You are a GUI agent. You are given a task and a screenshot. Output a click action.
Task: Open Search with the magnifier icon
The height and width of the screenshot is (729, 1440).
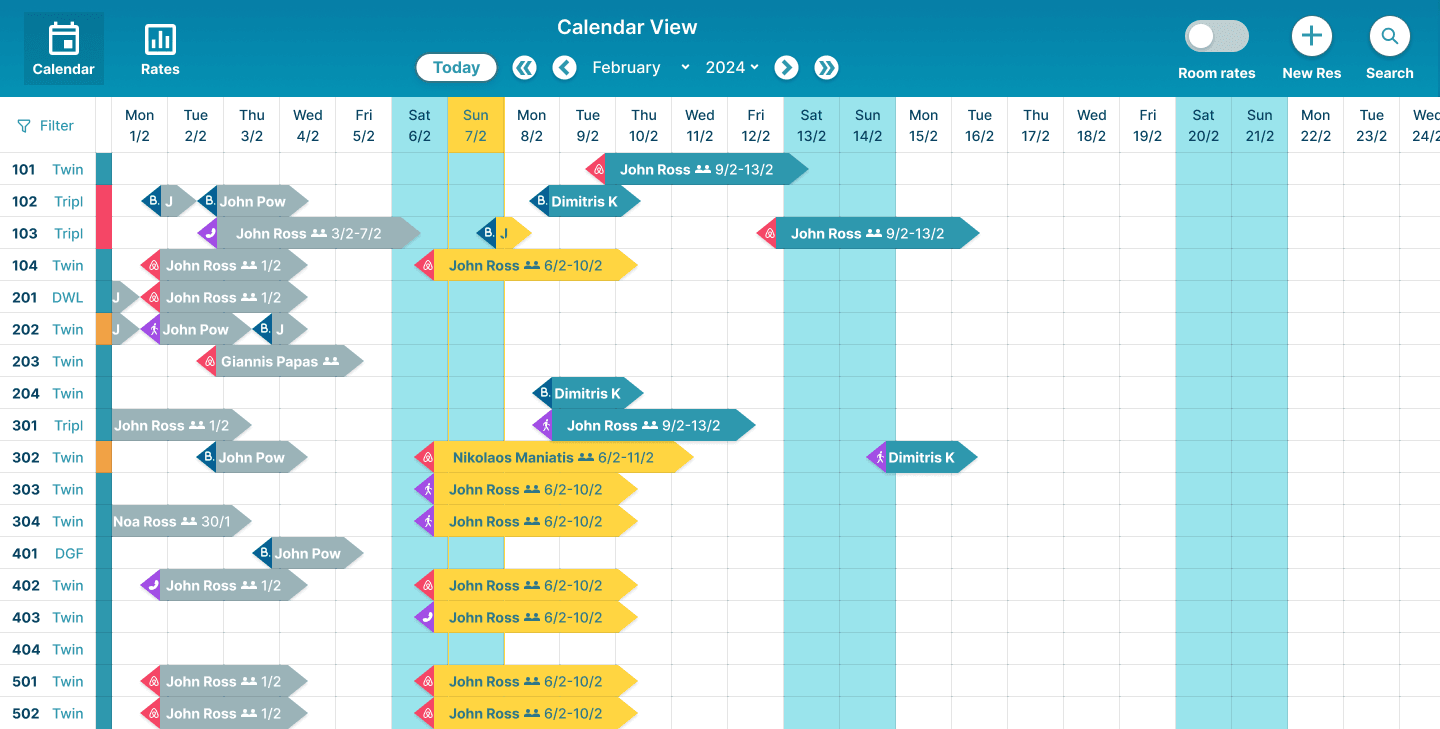click(1390, 37)
